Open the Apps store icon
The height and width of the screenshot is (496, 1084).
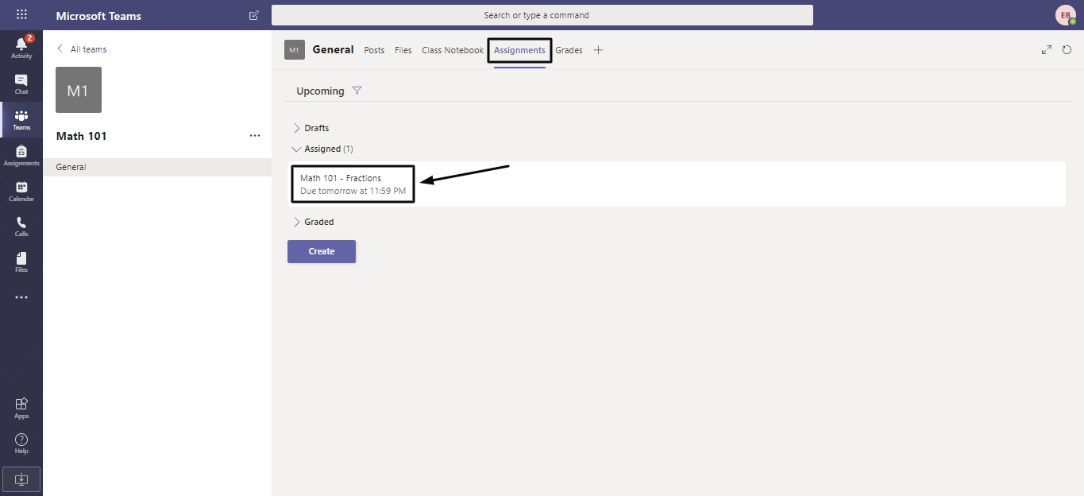coord(21,407)
